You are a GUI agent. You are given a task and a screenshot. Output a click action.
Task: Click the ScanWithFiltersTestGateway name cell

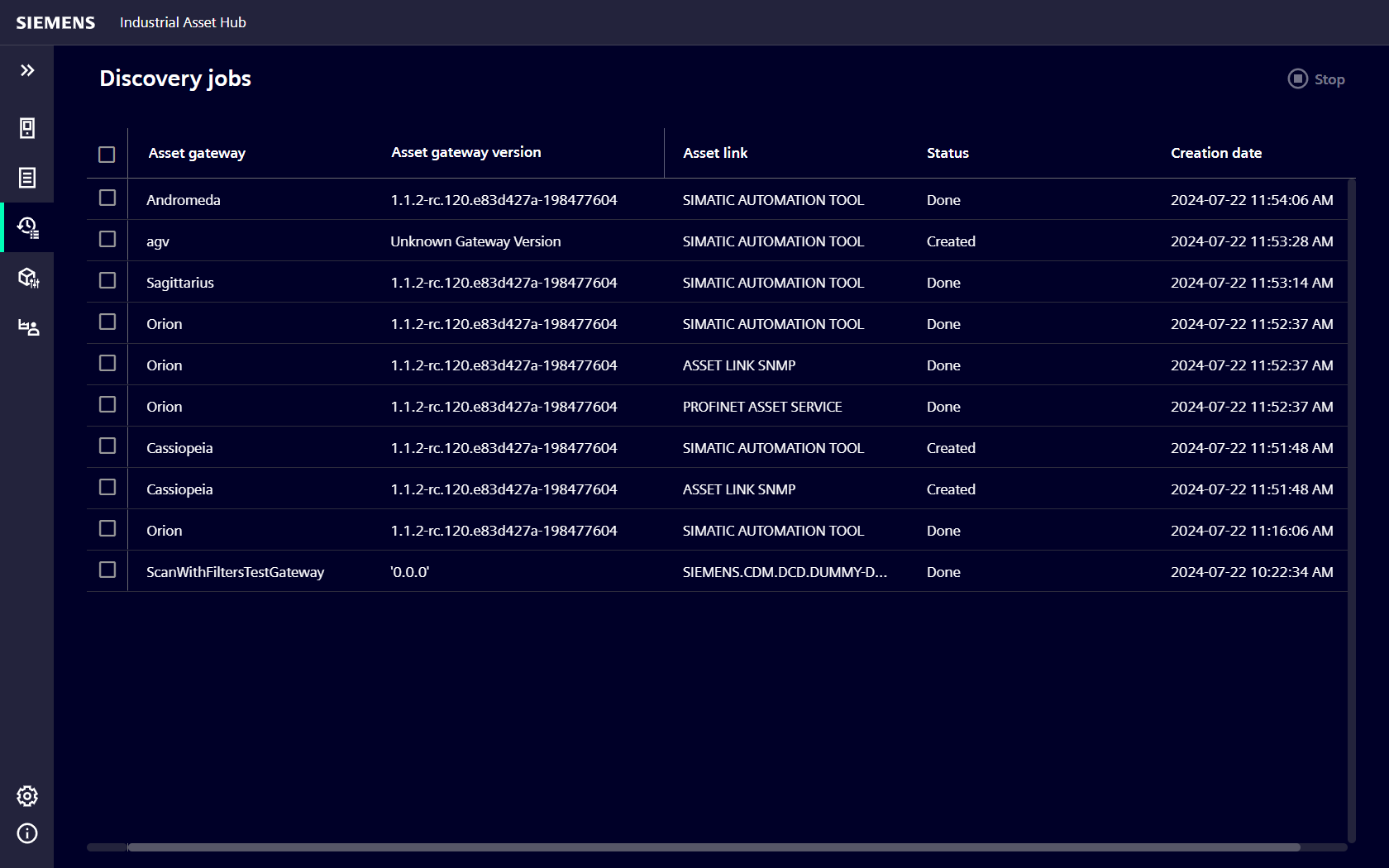[x=235, y=572]
